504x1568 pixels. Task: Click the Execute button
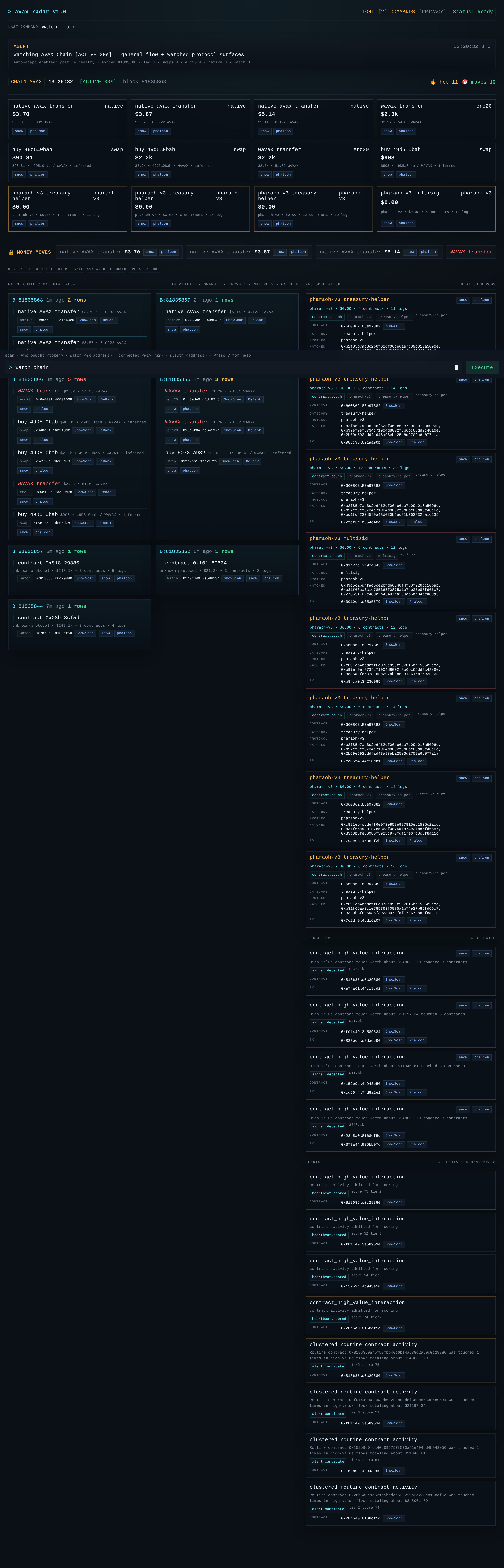point(482,368)
